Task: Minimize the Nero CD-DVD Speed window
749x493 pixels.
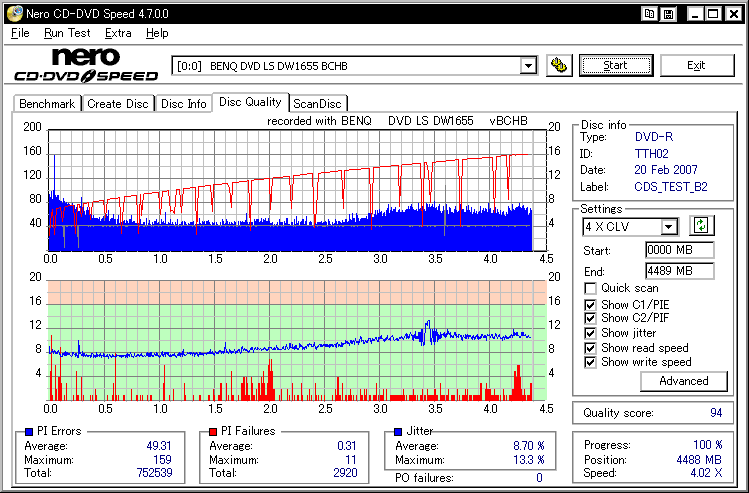Action: (x=695, y=14)
